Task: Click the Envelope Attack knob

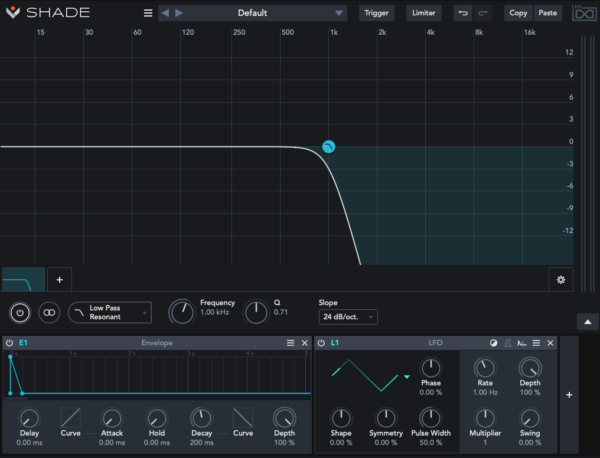Action: pos(112,419)
